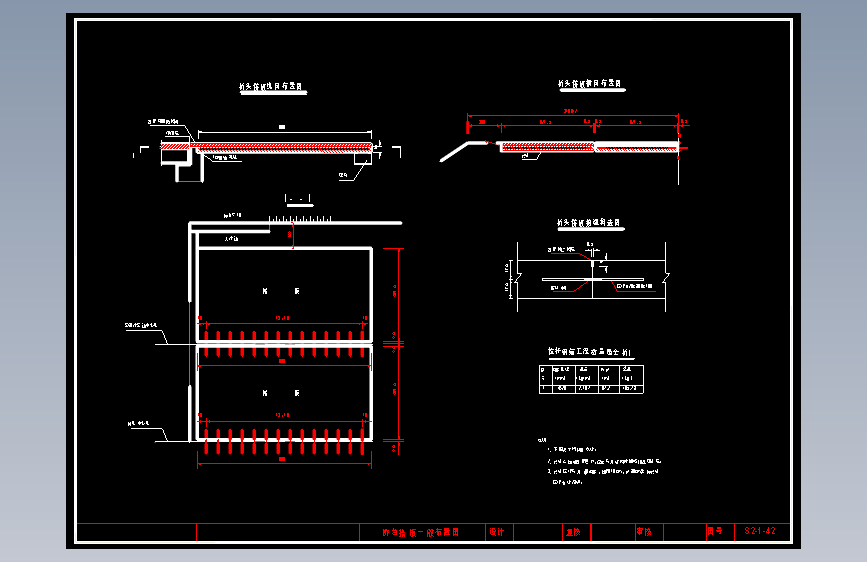Select the top-right section view title text
The width and height of the screenshot is (867, 562).
coord(589,83)
